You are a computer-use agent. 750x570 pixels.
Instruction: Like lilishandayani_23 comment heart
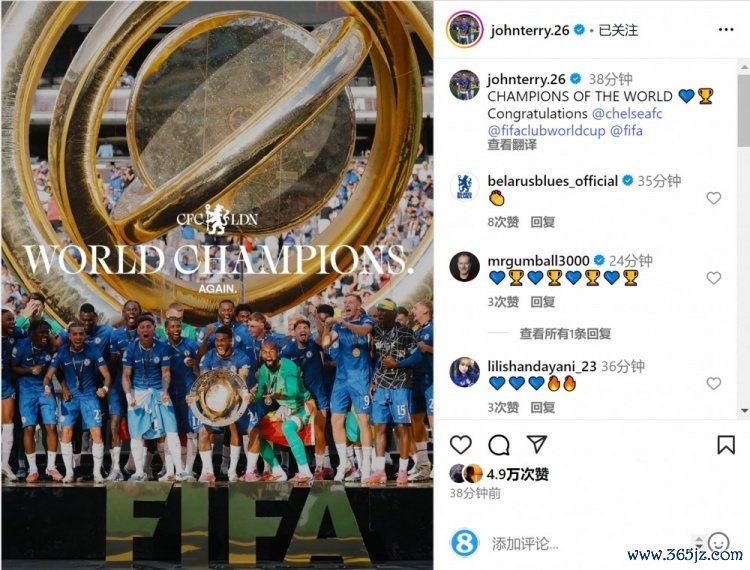tap(713, 383)
